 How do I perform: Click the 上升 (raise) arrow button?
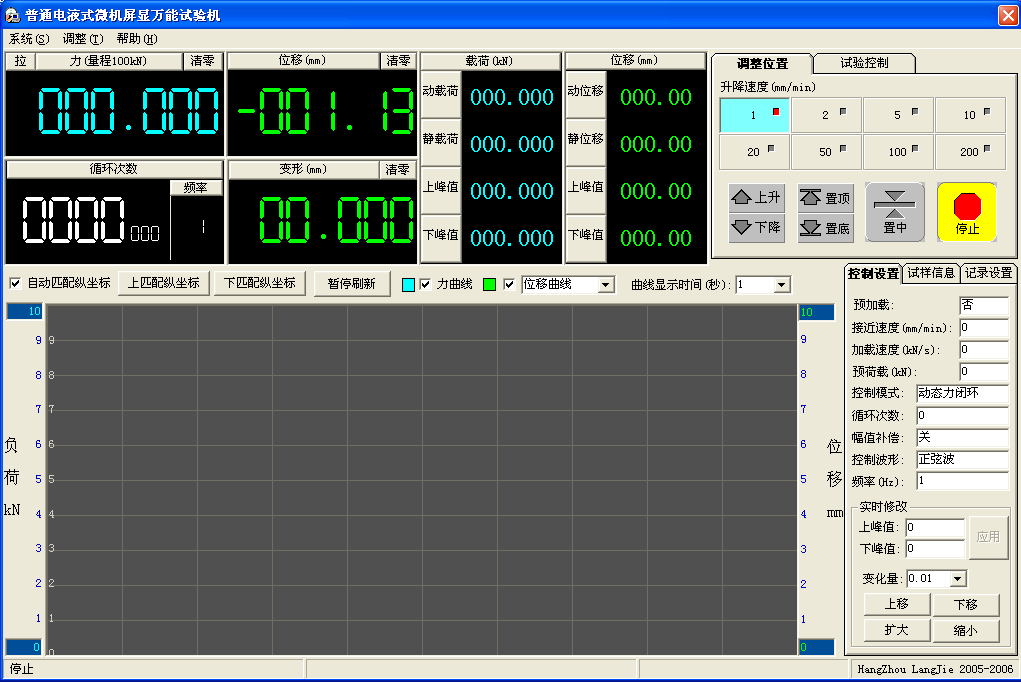[x=756, y=197]
